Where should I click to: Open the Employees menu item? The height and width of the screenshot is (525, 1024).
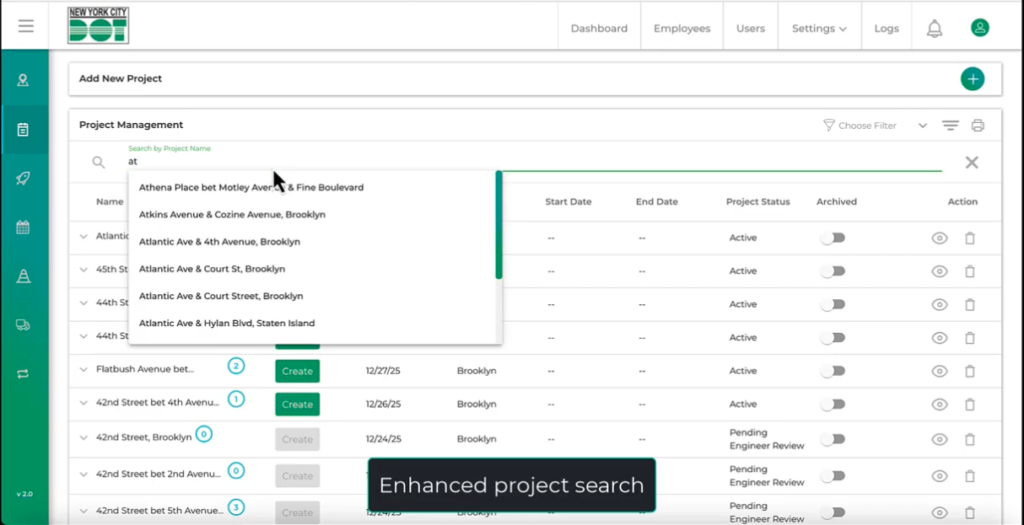pyautogui.click(x=682, y=28)
